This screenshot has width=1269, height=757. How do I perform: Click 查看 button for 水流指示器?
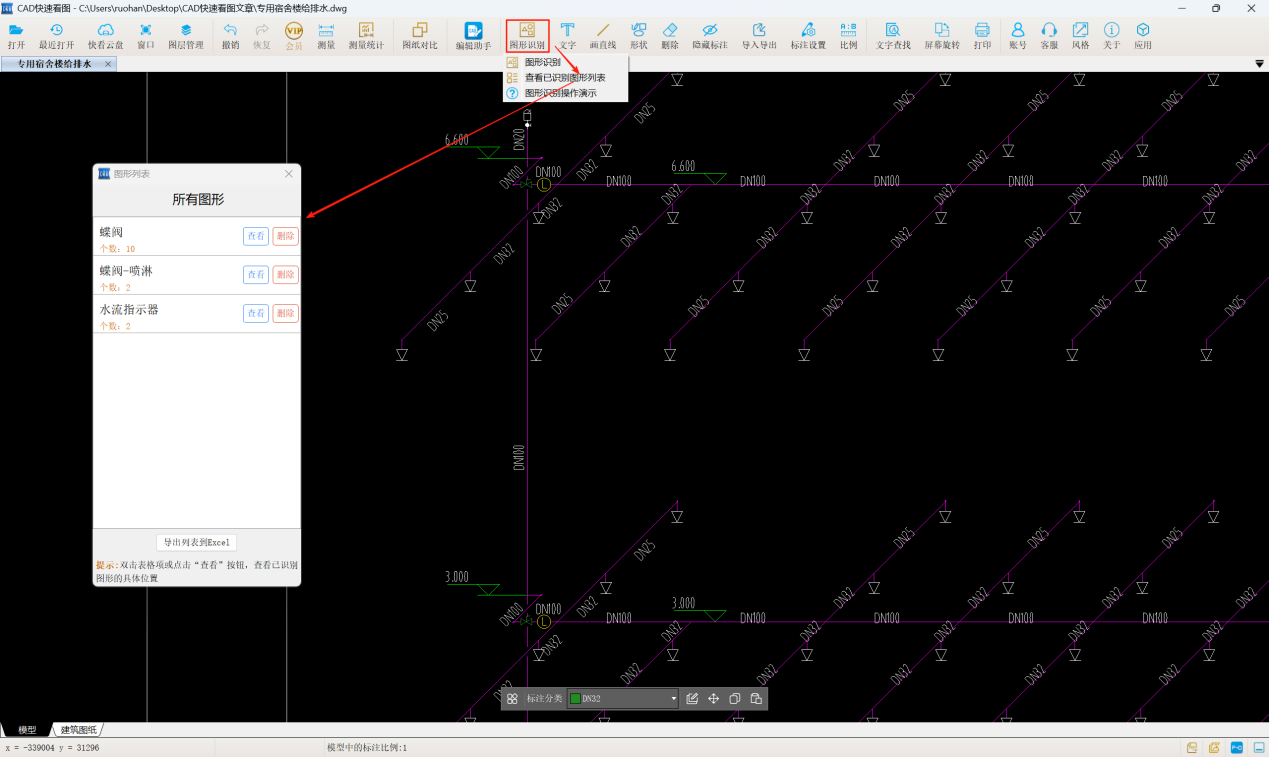[x=256, y=314]
